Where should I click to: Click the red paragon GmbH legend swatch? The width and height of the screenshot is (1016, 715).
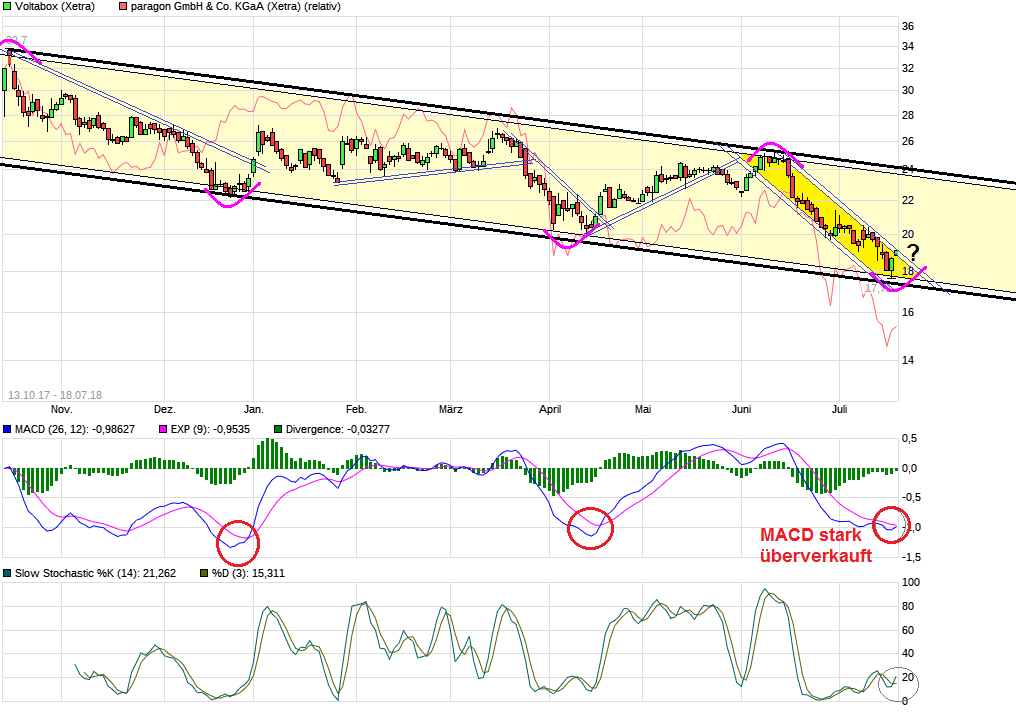[123, 7]
